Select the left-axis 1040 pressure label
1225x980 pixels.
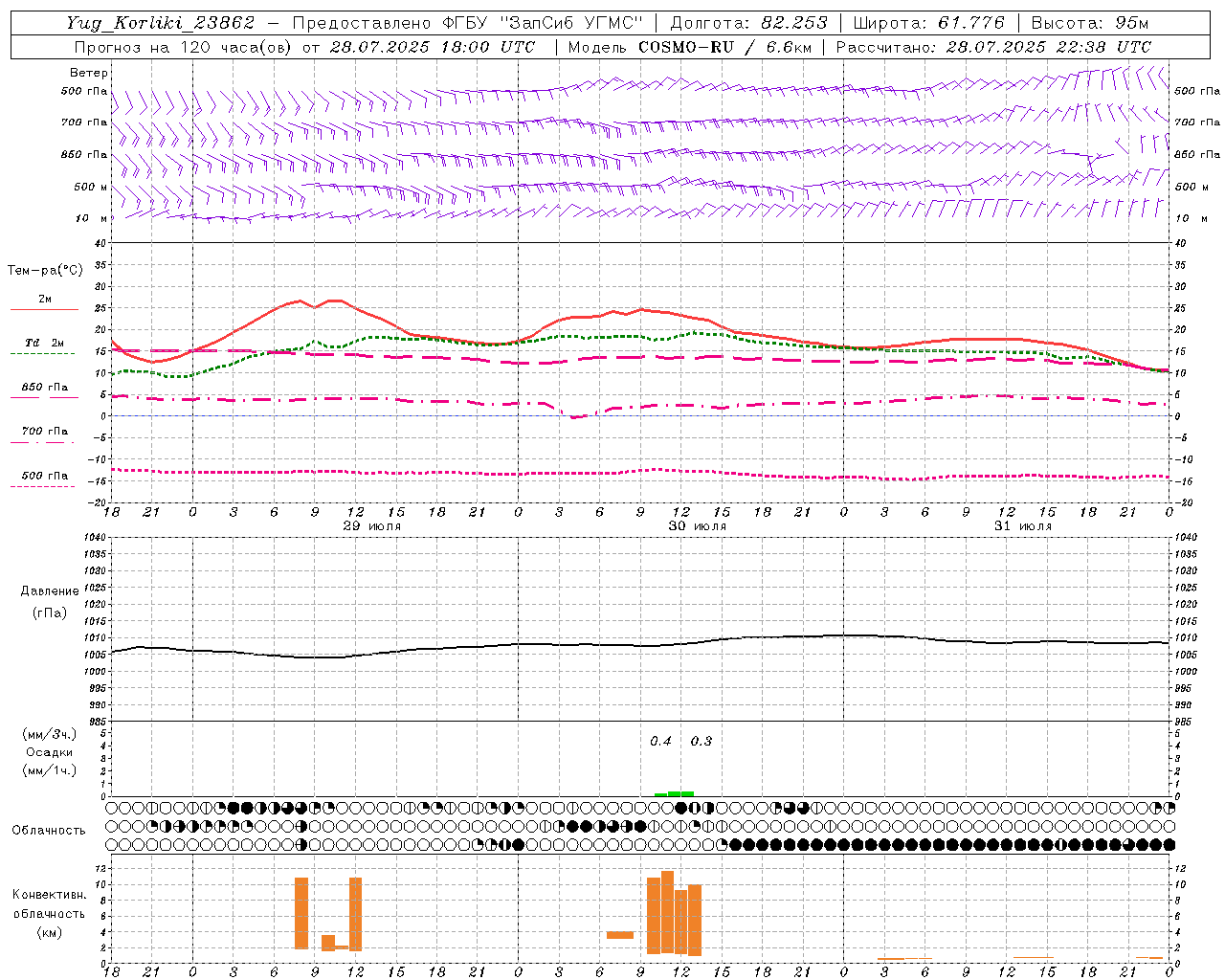(x=98, y=538)
